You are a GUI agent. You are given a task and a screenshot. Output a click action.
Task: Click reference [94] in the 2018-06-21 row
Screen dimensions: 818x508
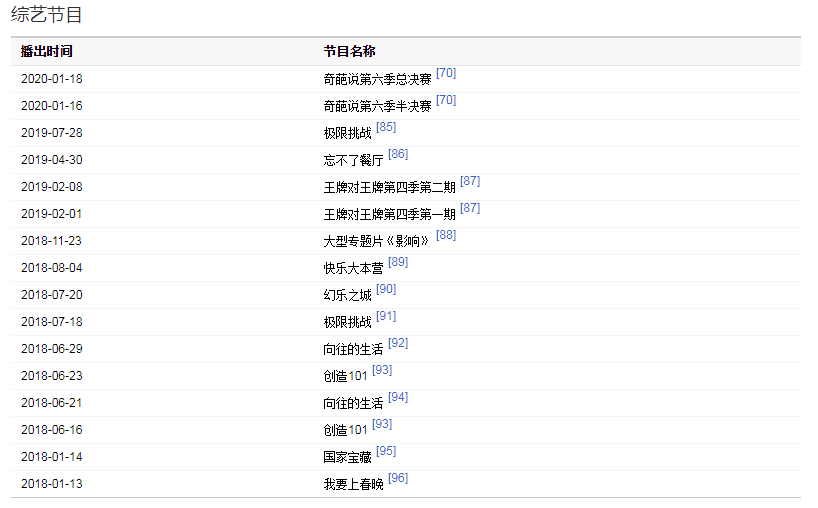click(x=398, y=397)
